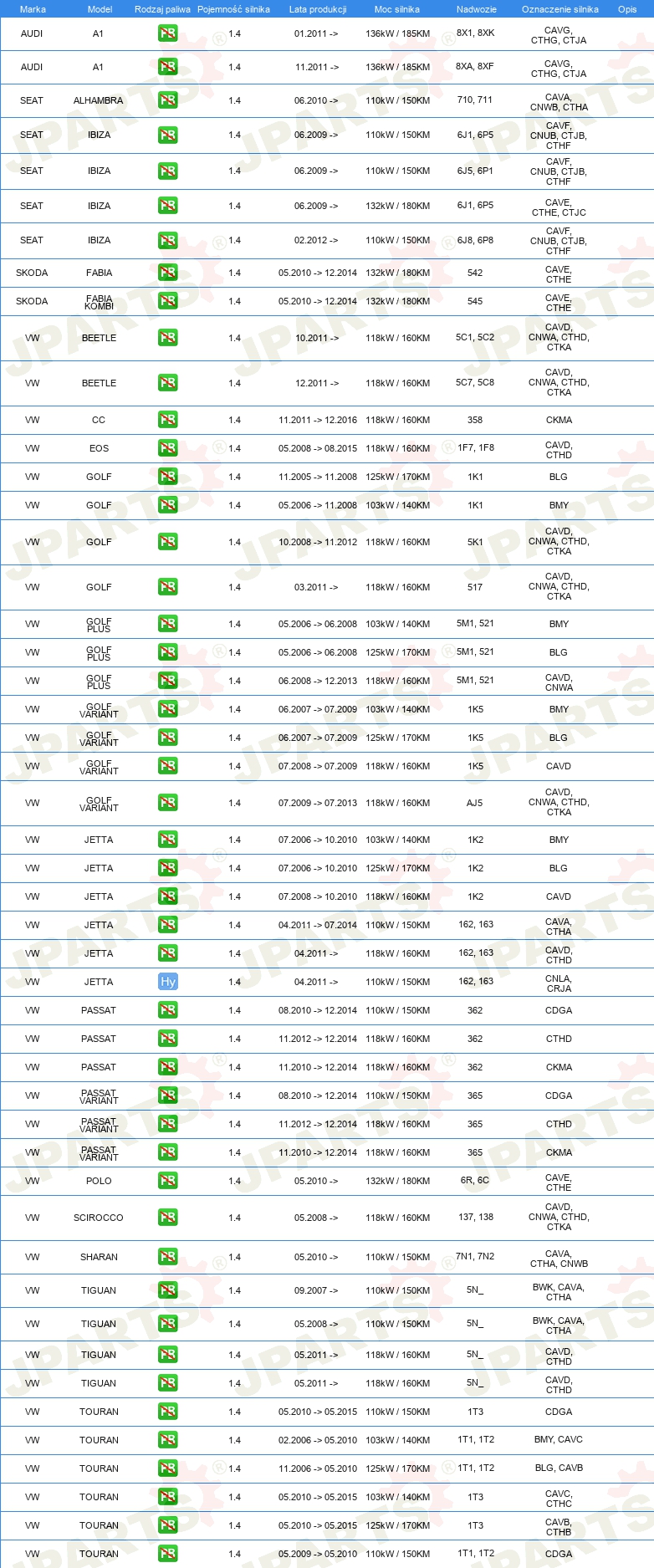This screenshot has width=654, height=1568.
Task: Click the fuel icon in the VW SCIROCCO row
Action: tap(168, 1218)
